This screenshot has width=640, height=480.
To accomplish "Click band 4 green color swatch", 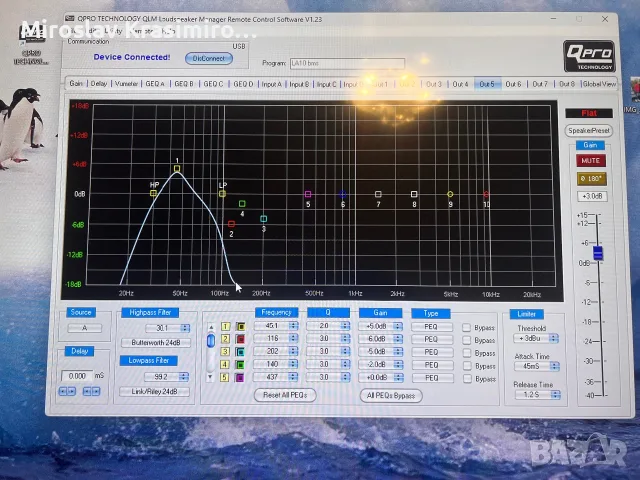I will 240,364.
